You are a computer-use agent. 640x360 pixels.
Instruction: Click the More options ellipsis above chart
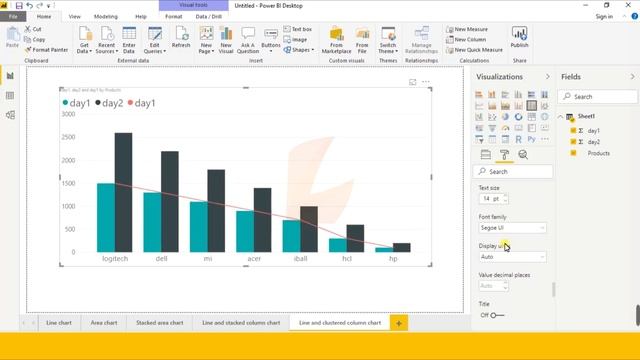coord(426,82)
